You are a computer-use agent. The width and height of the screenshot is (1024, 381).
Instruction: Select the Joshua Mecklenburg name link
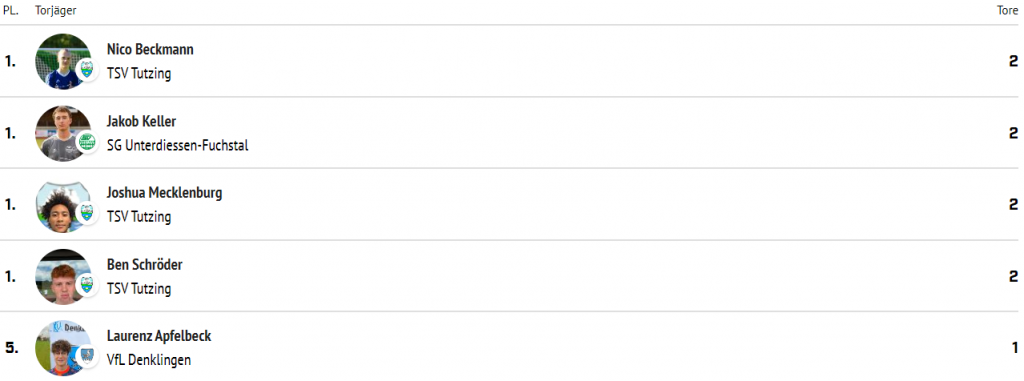(165, 193)
